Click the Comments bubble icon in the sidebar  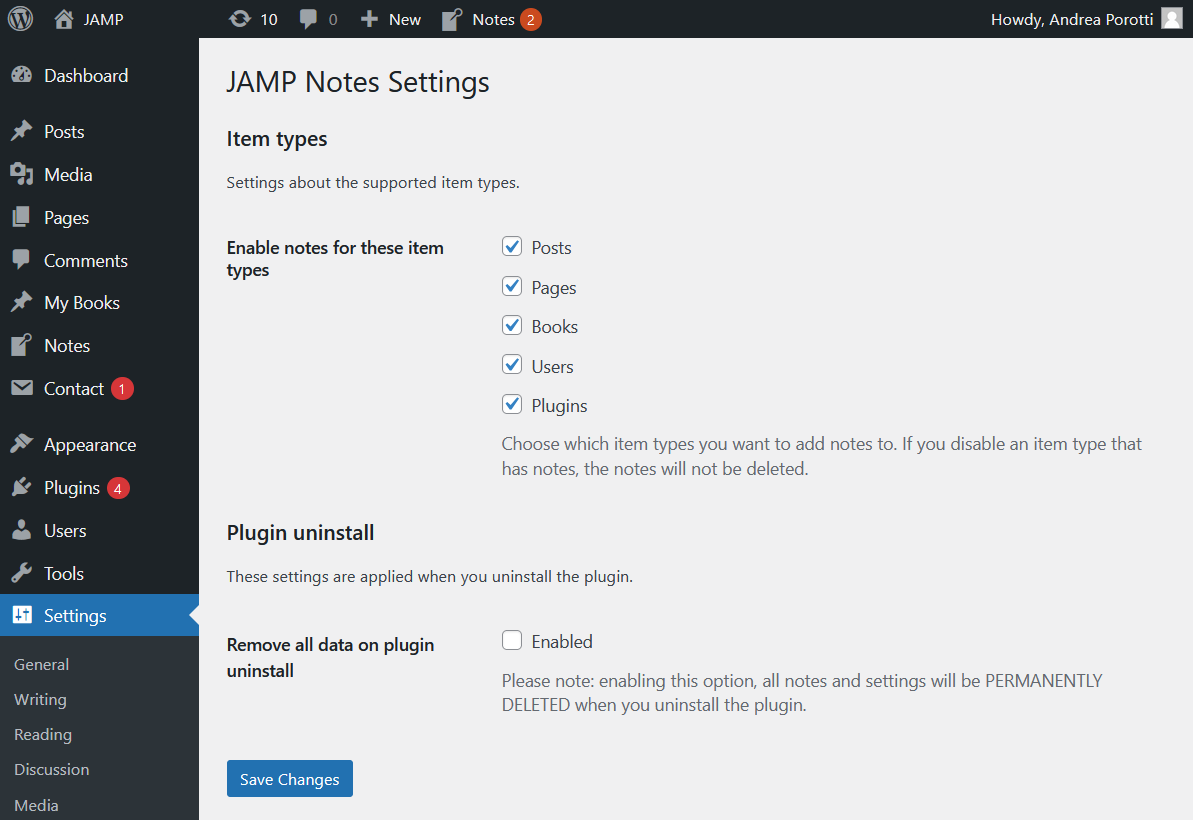(22, 260)
